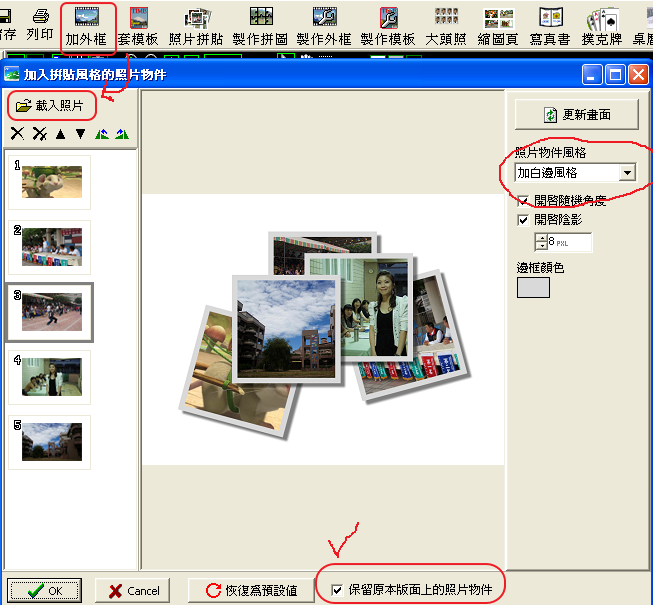This screenshot has width=653, height=605.
Task: Open the 大頭照 ID photo tool
Action: click(445, 25)
